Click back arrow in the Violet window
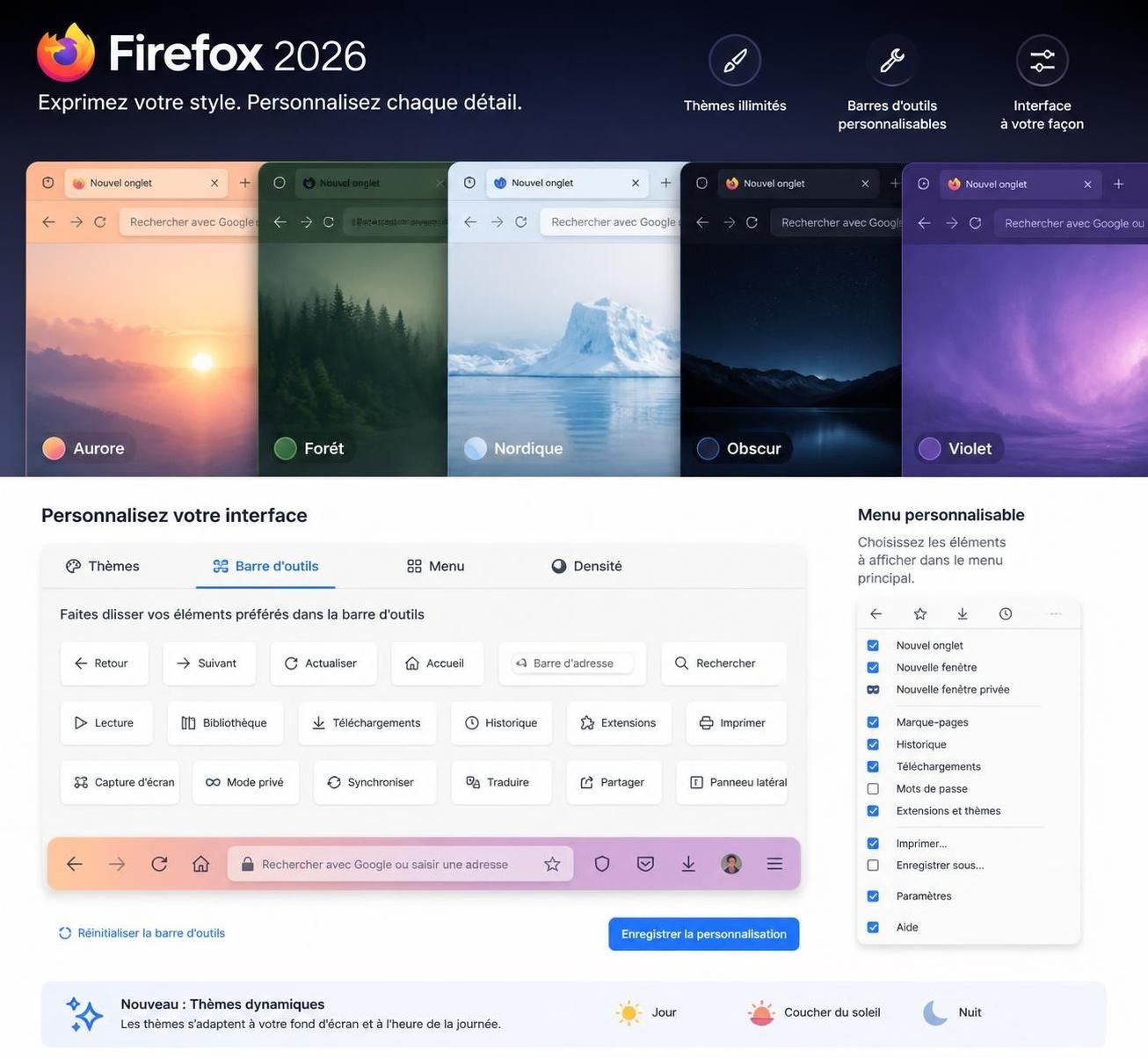The width and height of the screenshot is (1148, 1058). (x=924, y=223)
